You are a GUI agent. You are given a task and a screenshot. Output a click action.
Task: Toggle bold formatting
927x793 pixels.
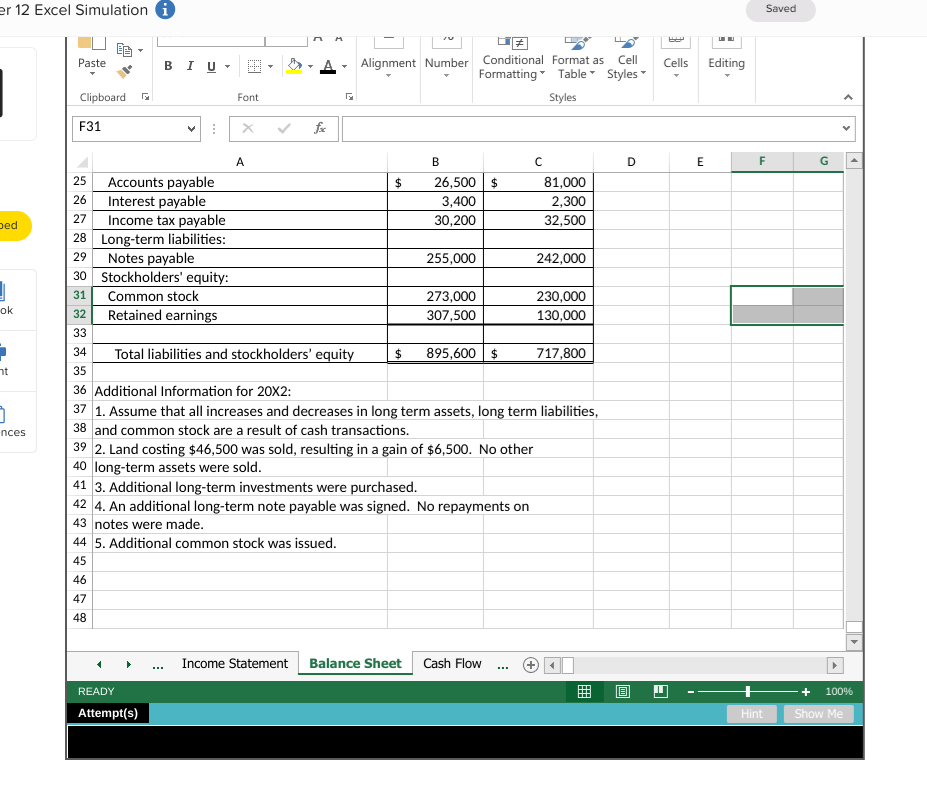[x=167, y=65]
